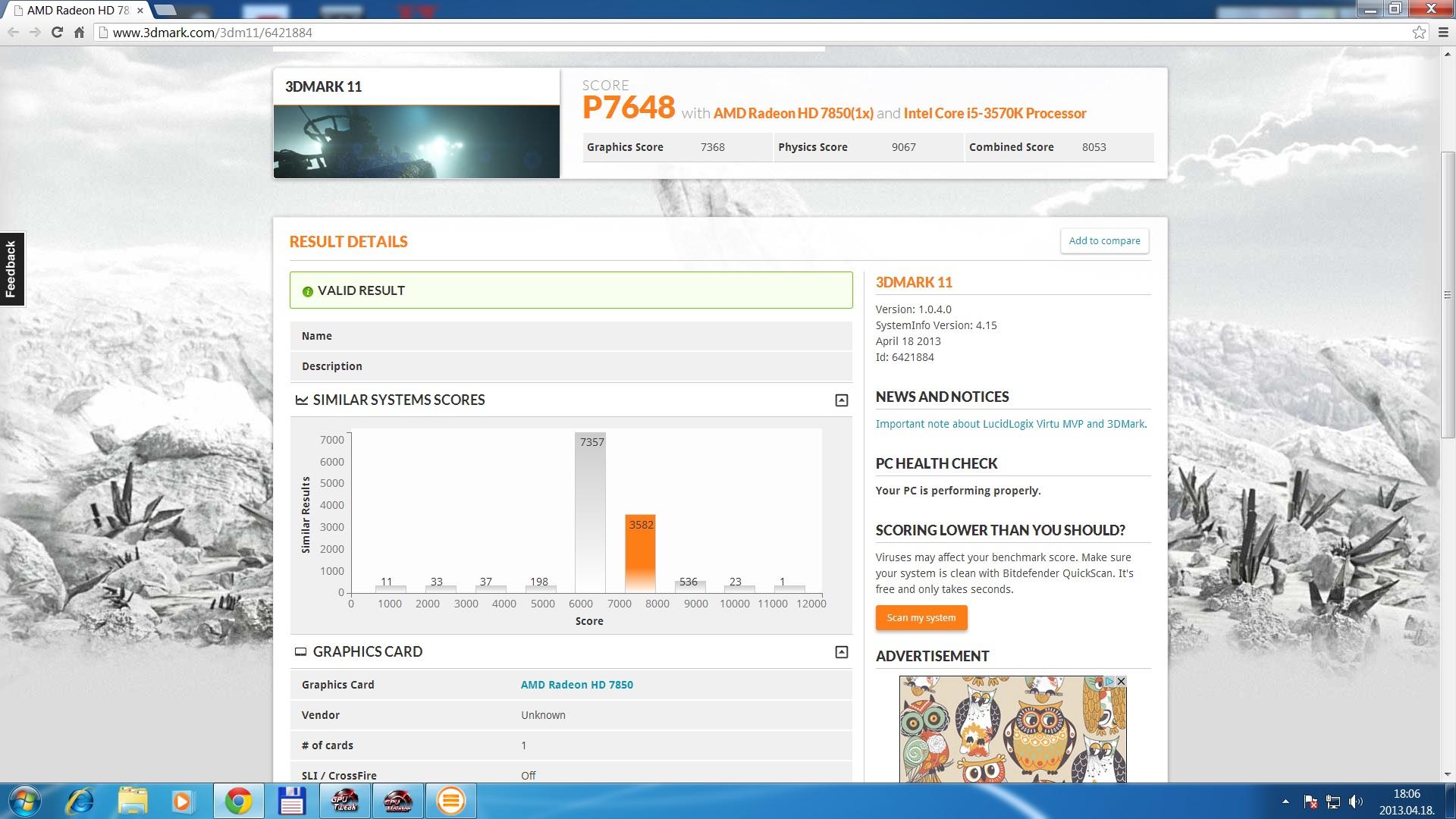Click the 3DMark 11 scene thumbnail
The image size is (1456, 819).
[x=416, y=142]
